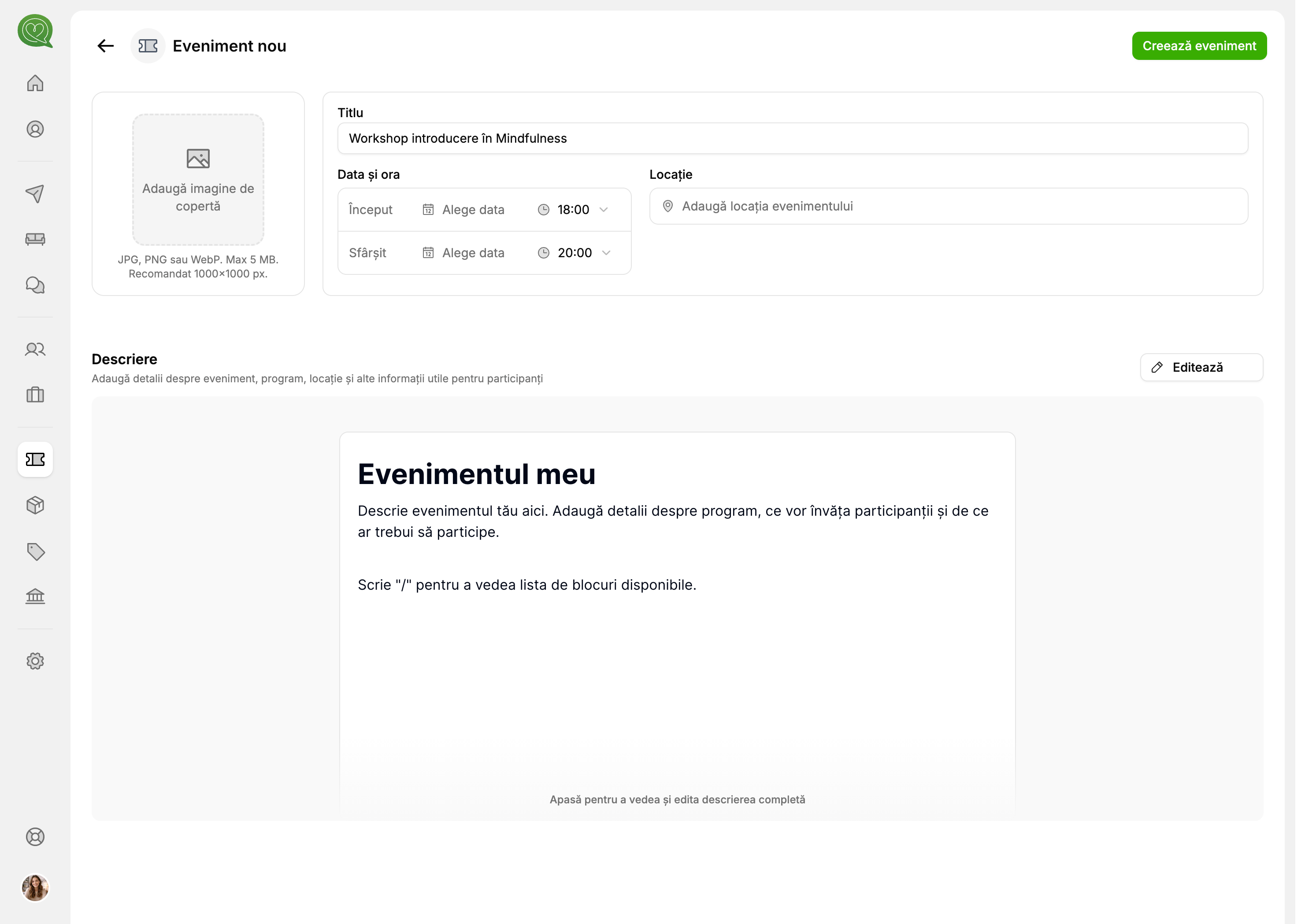The image size is (1305, 924).
Task: Add cover image via Adaugă imagine de copertă
Action: tap(198, 180)
